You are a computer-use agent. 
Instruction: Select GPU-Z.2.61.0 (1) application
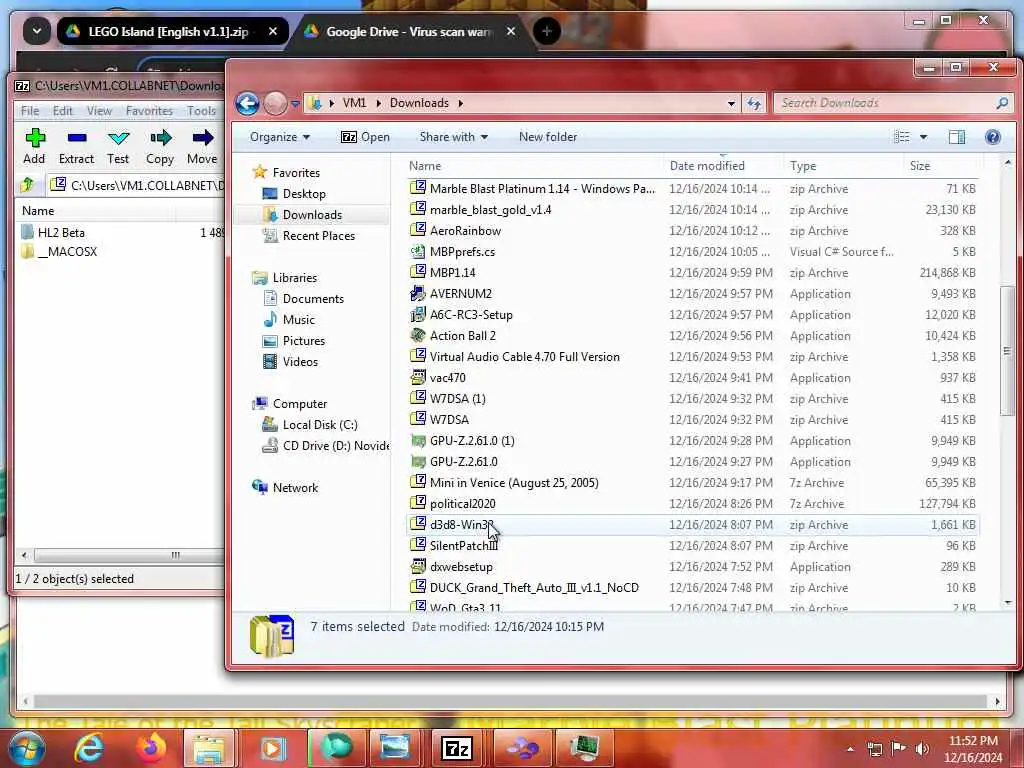click(x=692, y=441)
